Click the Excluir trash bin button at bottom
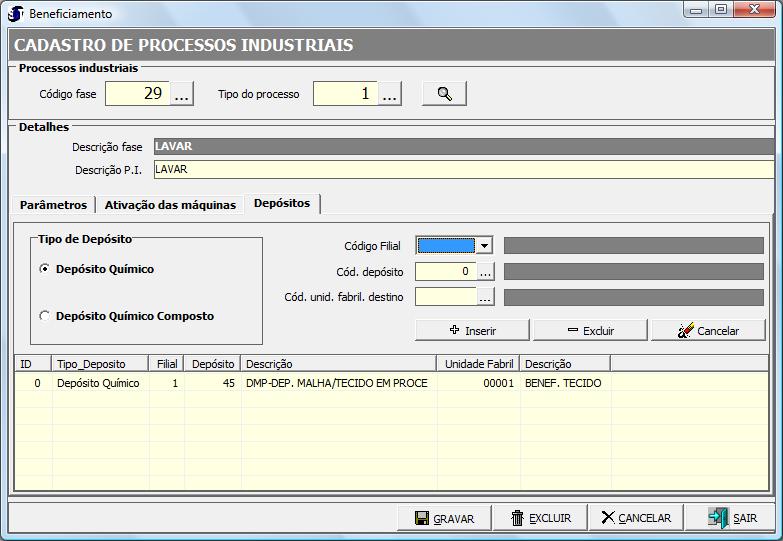The height and width of the screenshot is (541, 783). [x=540, y=518]
